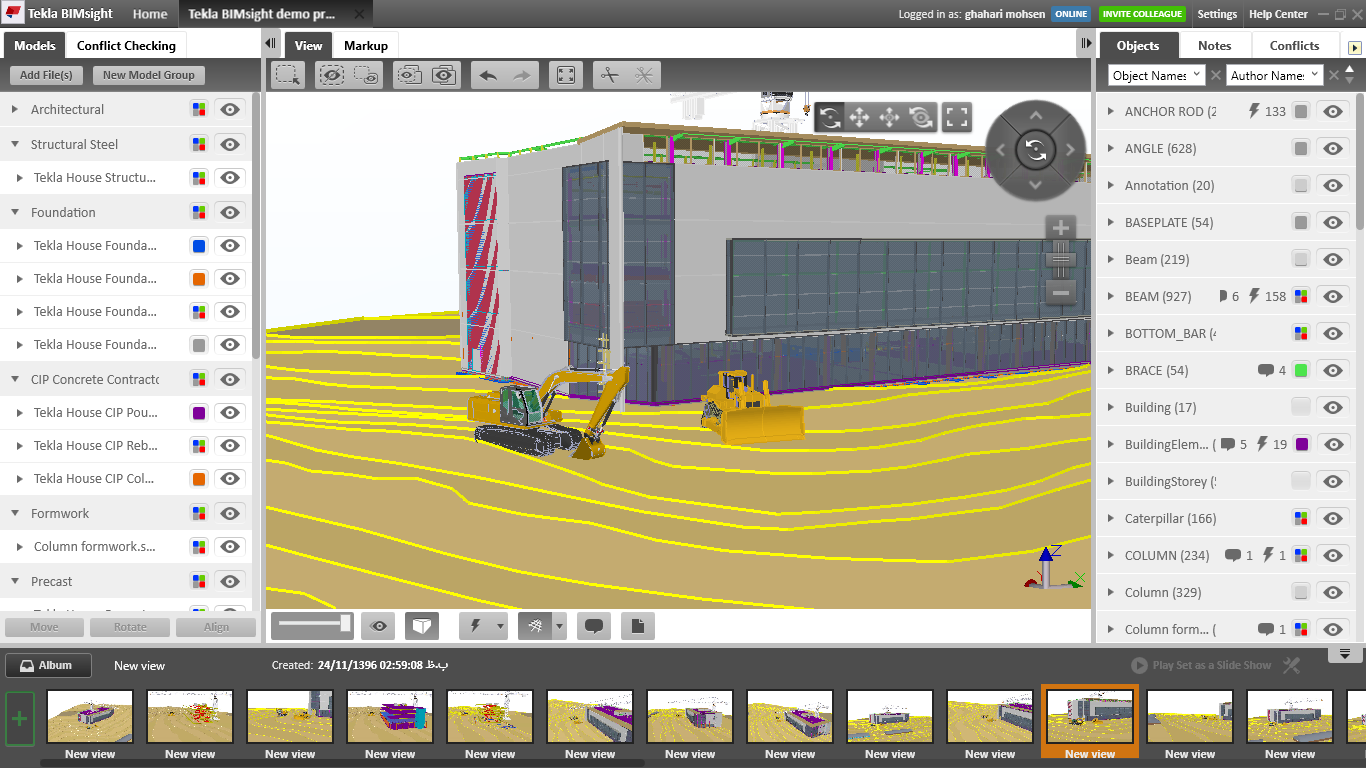Click the navigation wheel up arrow
Image resolution: width=1366 pixels, height=768 pixels.
click(x=1036, y=116)
